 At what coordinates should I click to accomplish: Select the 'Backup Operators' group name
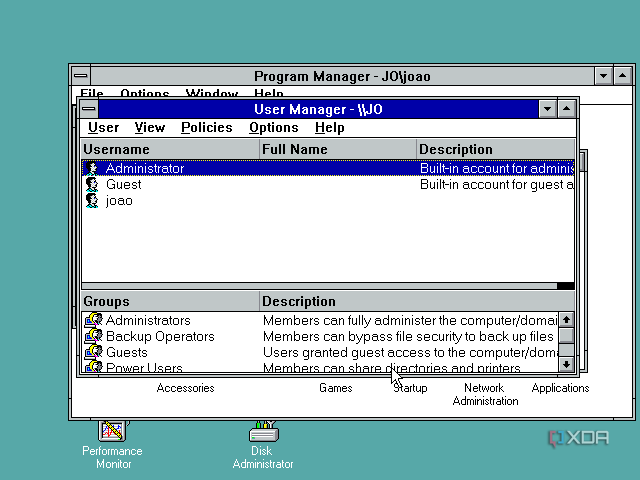(x=160, y=336)
